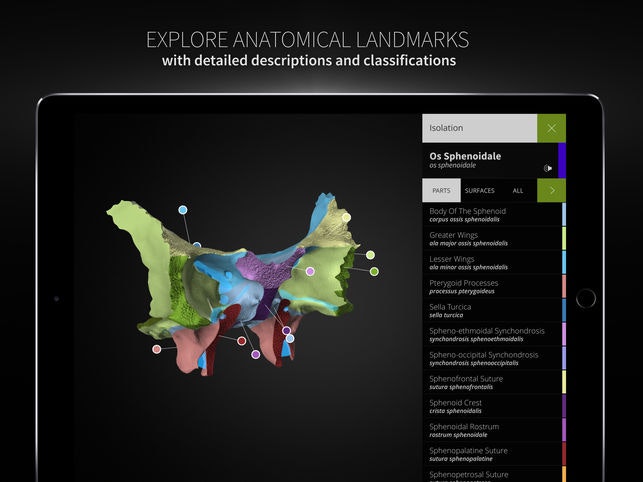The height and width of the screenshot is (482, 643).
Task: Click the Isolation search field
Action: (479, 128)
